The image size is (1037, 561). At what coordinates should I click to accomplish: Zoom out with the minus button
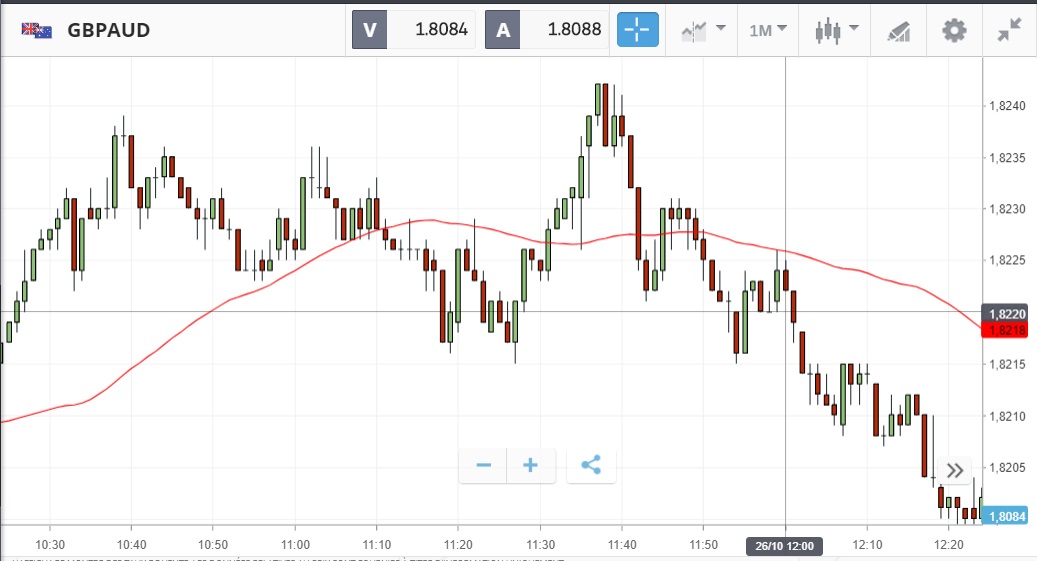[484, 465]
